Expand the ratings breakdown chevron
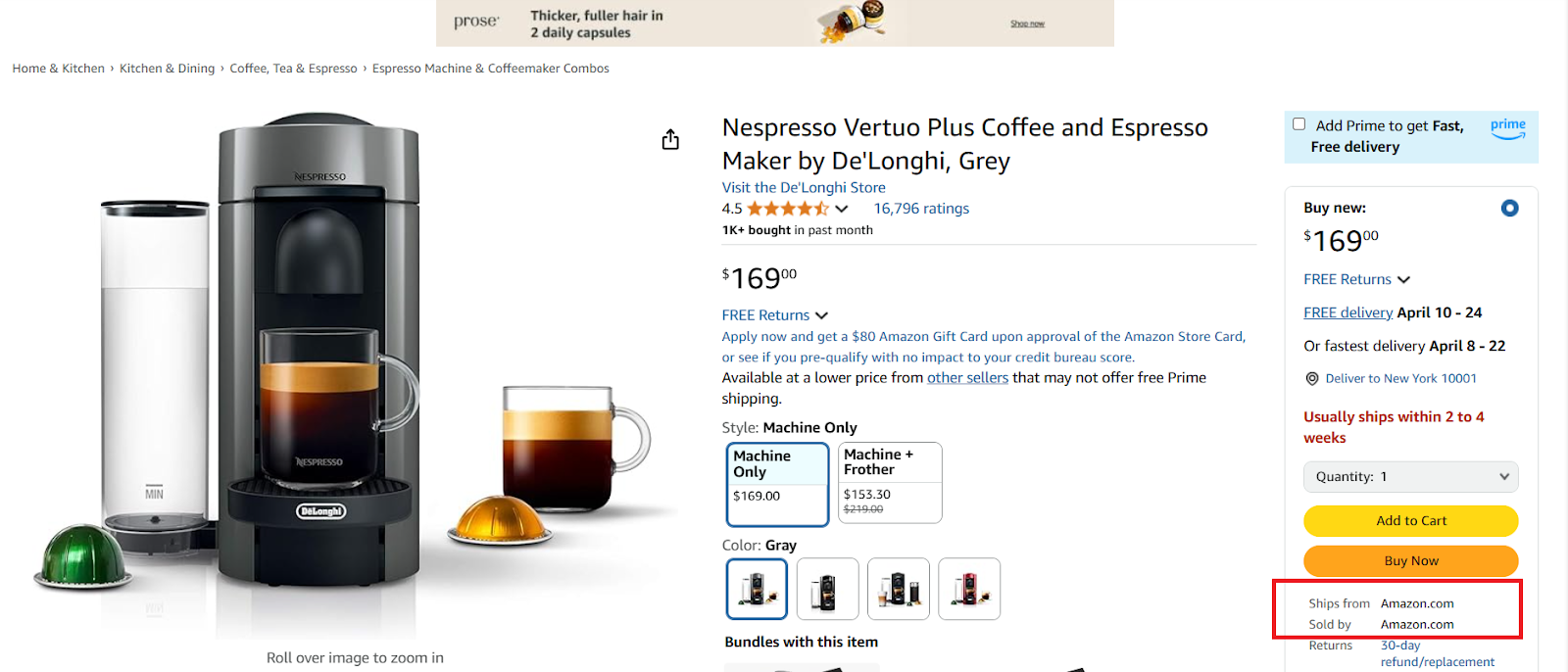 [x=841, y=208]
